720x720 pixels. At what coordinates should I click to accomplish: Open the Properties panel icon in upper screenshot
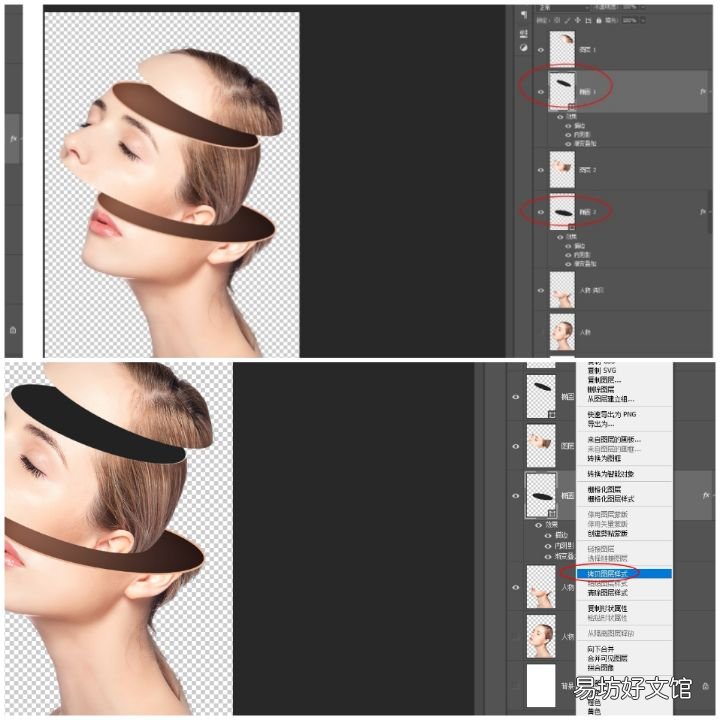click(524, 34)
